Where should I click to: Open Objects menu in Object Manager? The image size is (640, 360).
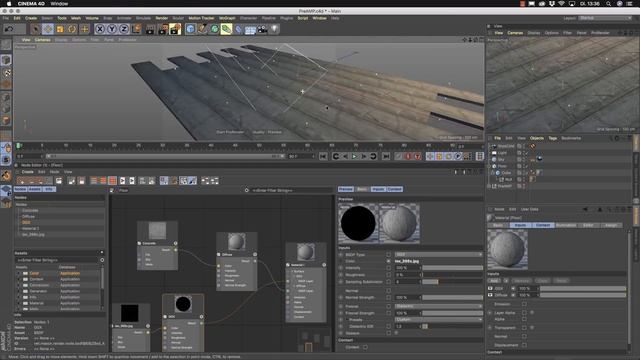point(537,138)
